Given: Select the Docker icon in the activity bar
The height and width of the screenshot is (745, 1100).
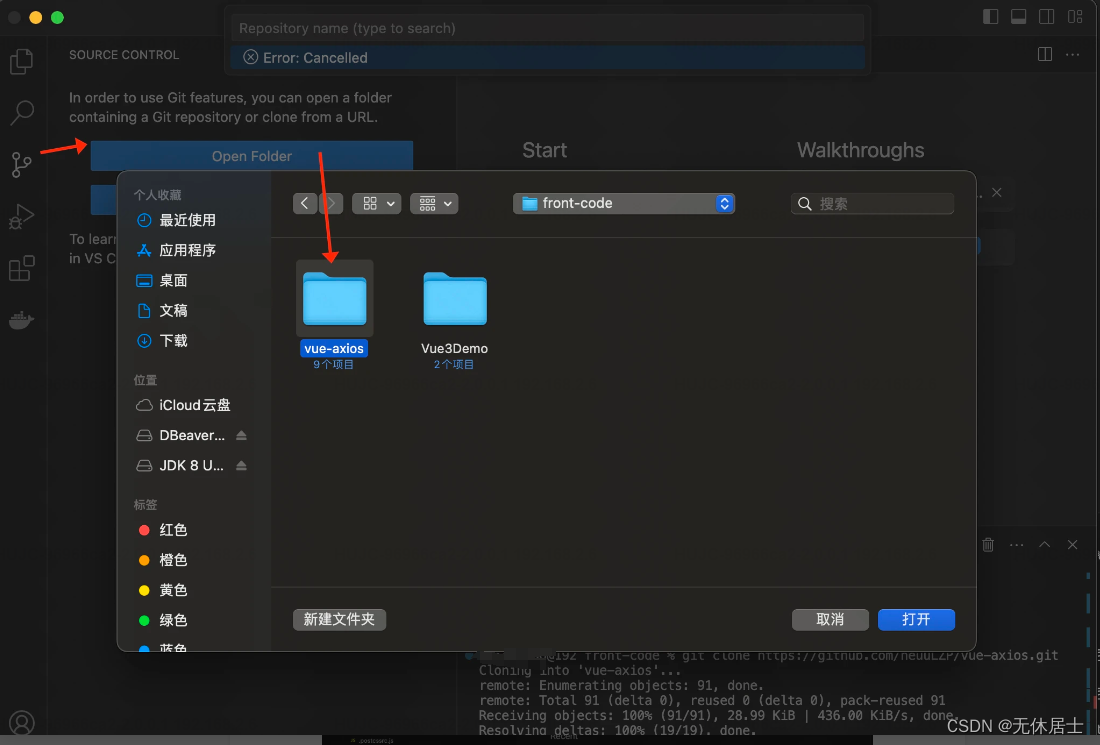Looking at the screenshot, I should coord(21,320).
